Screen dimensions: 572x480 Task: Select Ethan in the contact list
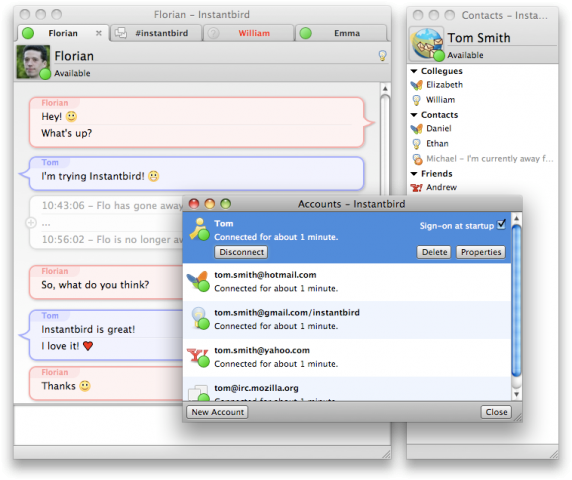(x=482, y=143)
